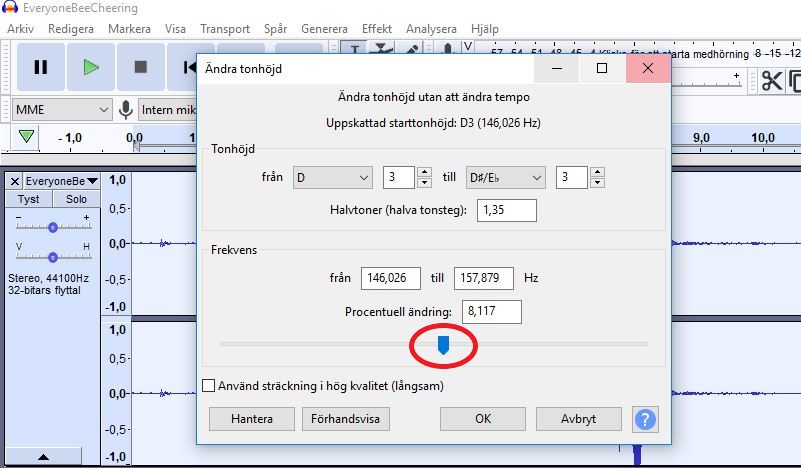Decrease the 'till' octave with down spinner
The height and width of the screenshot is (468, 801).
click(x=597, y=183)
